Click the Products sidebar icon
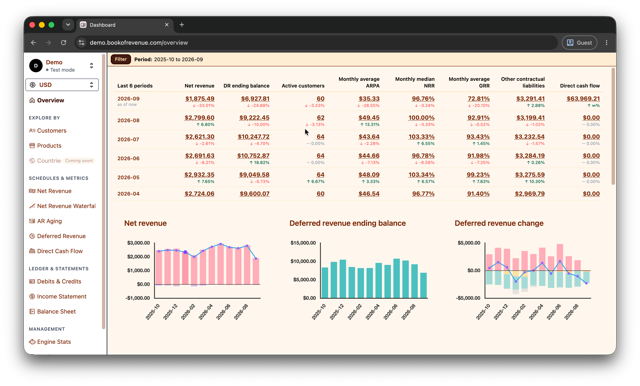The image size is (640, 386). (32, 146)
